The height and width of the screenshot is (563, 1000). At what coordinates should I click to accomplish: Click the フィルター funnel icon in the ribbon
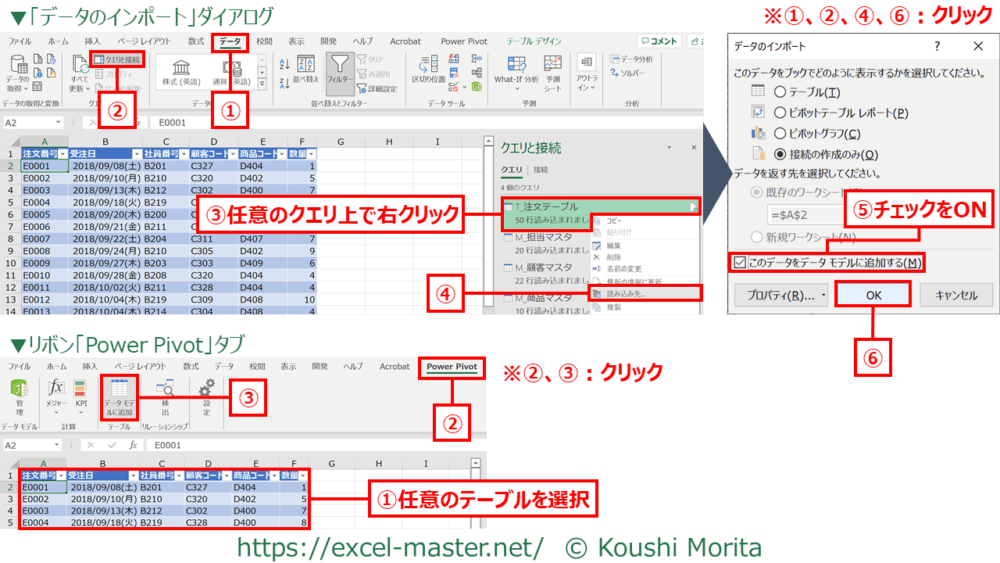341,69
